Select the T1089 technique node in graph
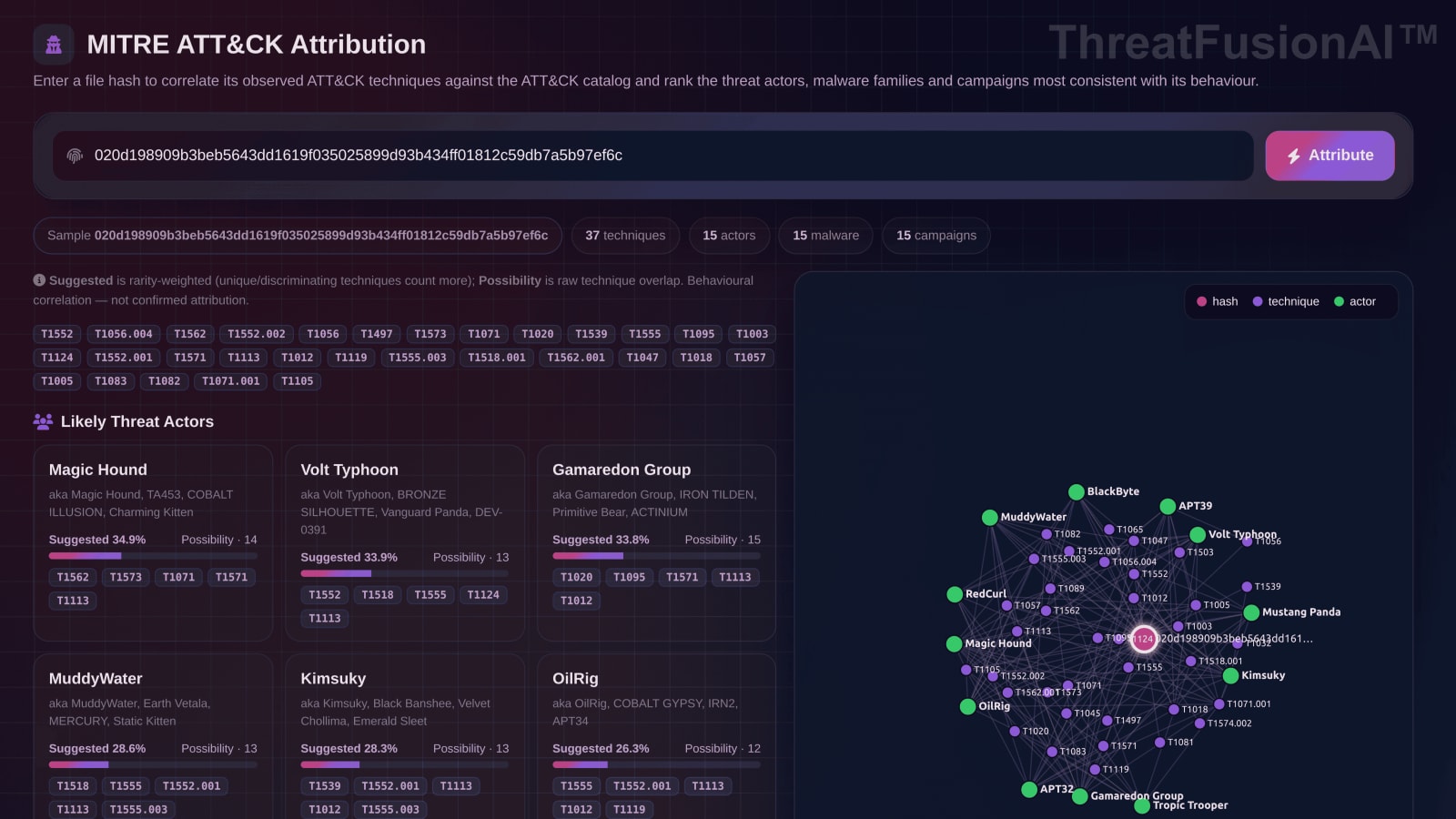 pos(1050,589)
